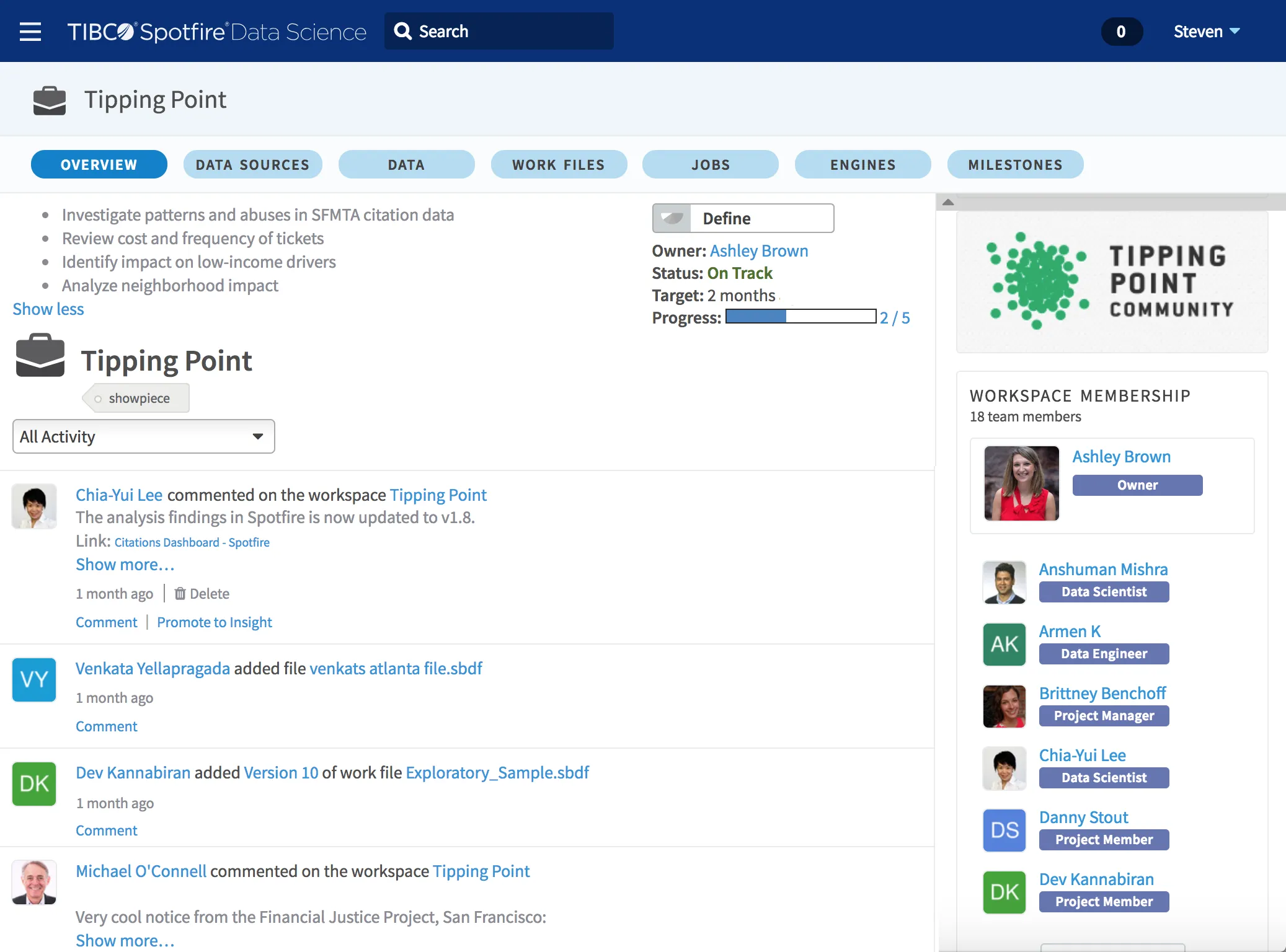Click the trash icon next to Delete
The height and width of the screenshot is (952, 1286).
[x=180, y=593]
